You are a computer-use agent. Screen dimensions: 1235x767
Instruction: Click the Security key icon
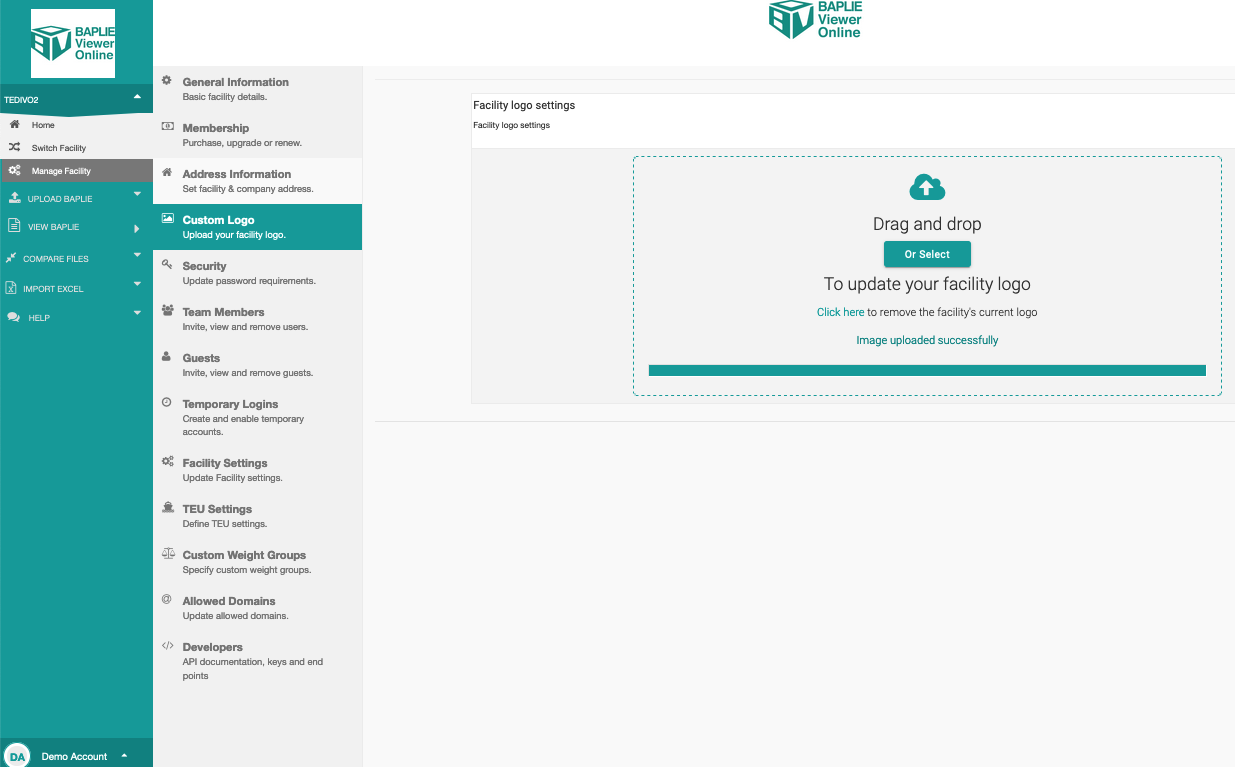167,265
